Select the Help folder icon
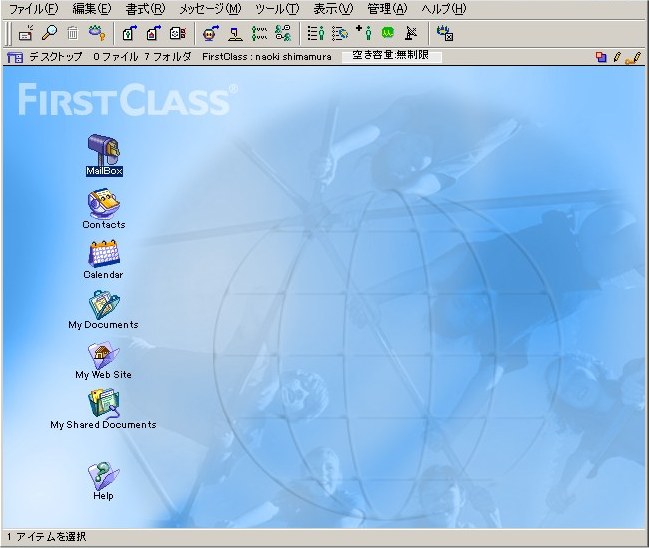This screenshot has width=649, height=548. (103, 481)
